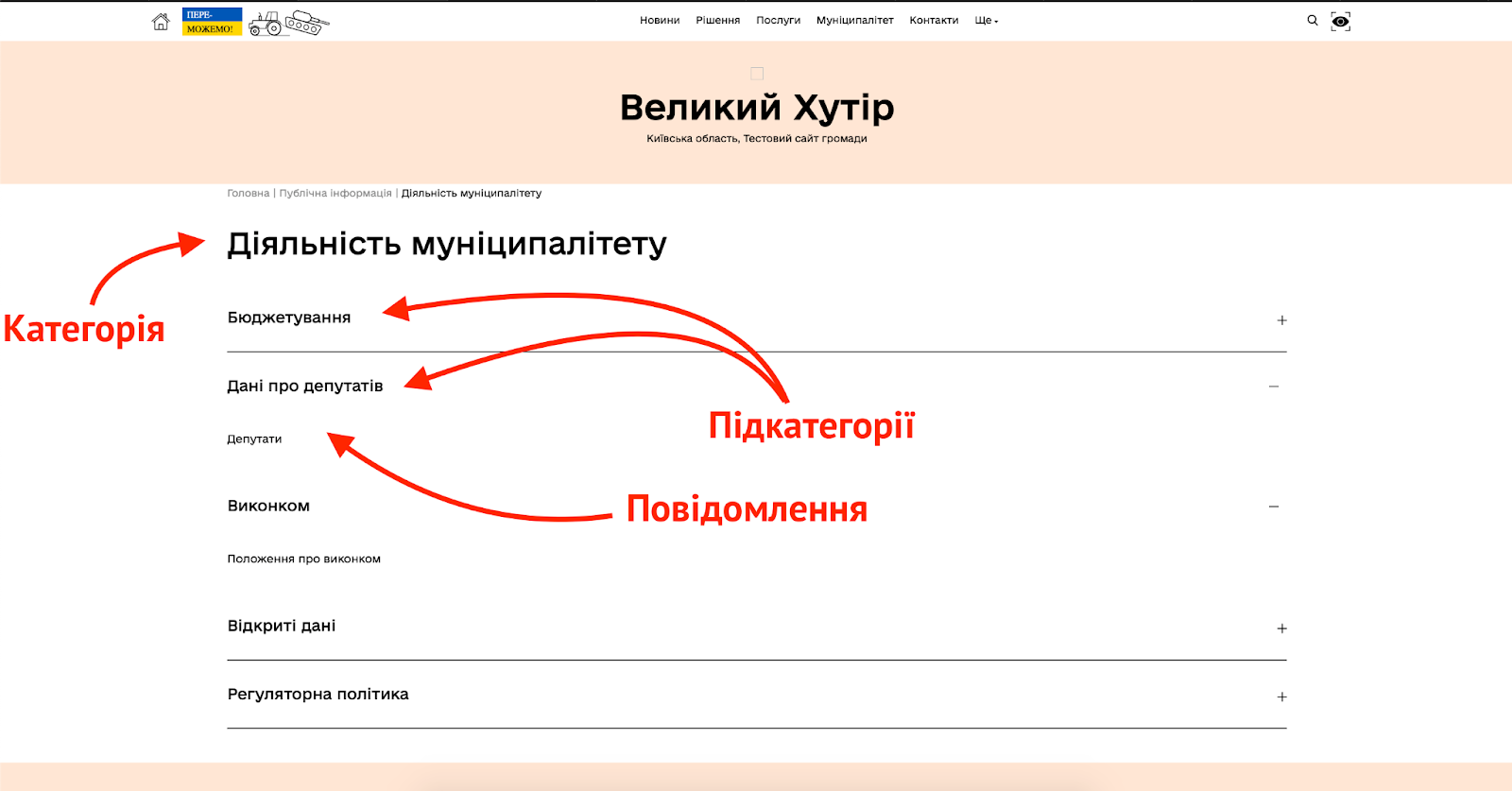The width and height of the screenshot is (1512, 791).
Task: Click the blue-yellow "Переможемо" flag banner
Action: pyautogui.click(x=212, y=22)
